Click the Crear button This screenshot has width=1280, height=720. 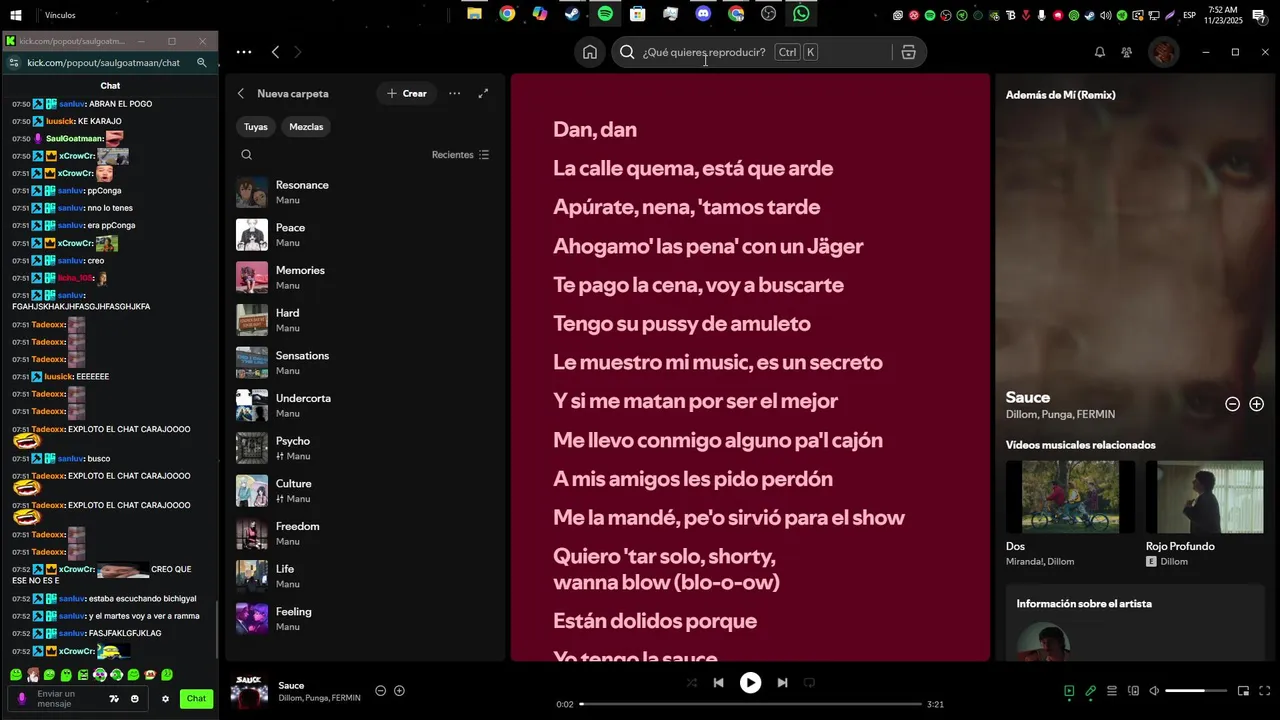click(407, 93)
